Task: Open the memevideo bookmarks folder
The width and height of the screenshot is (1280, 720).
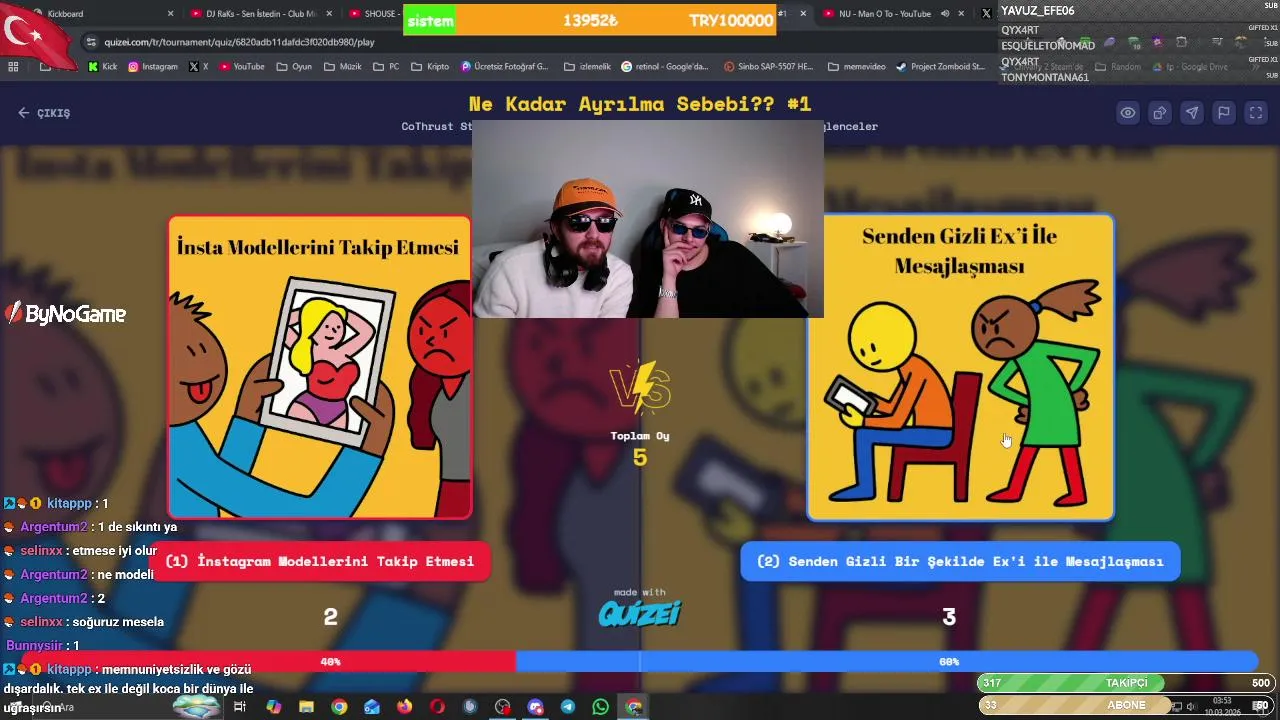Action: point(857,67)
